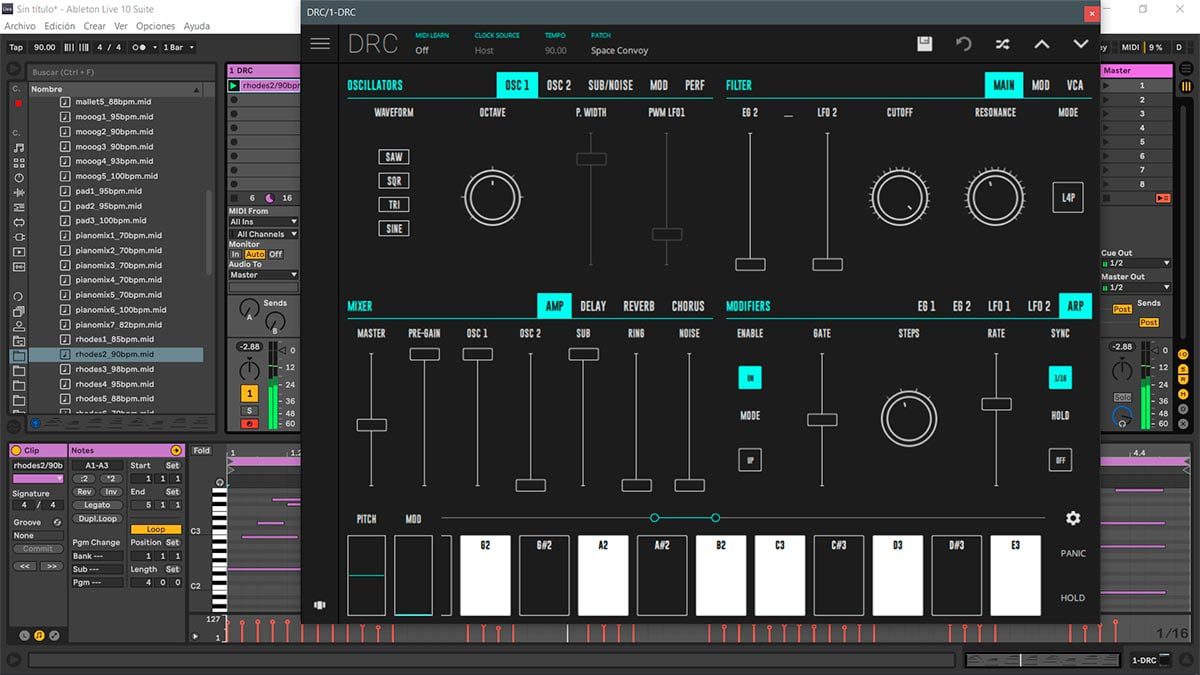Select the Sounds note icon in browser sidebar

[x=19, y=147]
